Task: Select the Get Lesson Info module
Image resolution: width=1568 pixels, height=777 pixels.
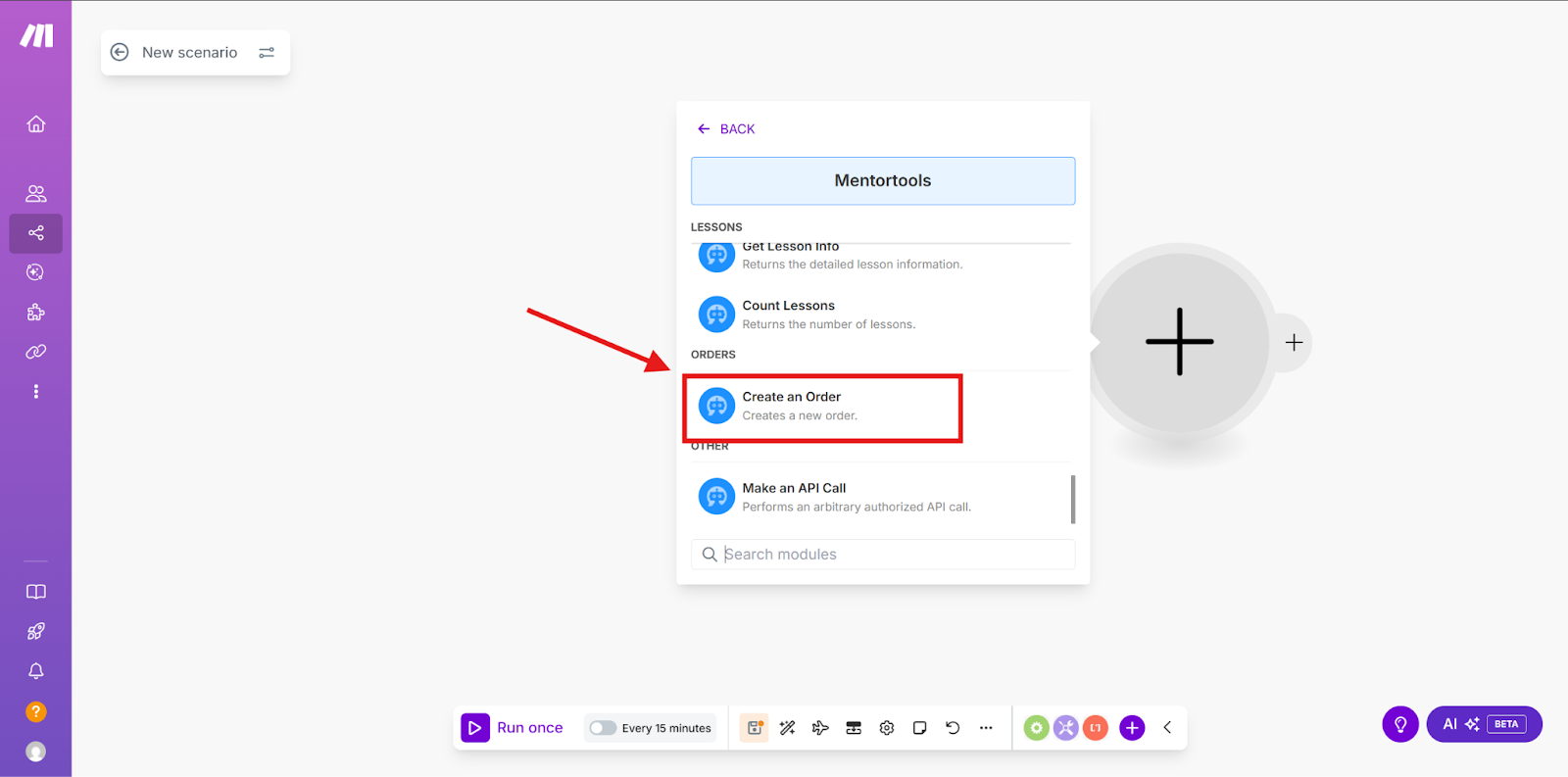Action: (x=882, y=256)
